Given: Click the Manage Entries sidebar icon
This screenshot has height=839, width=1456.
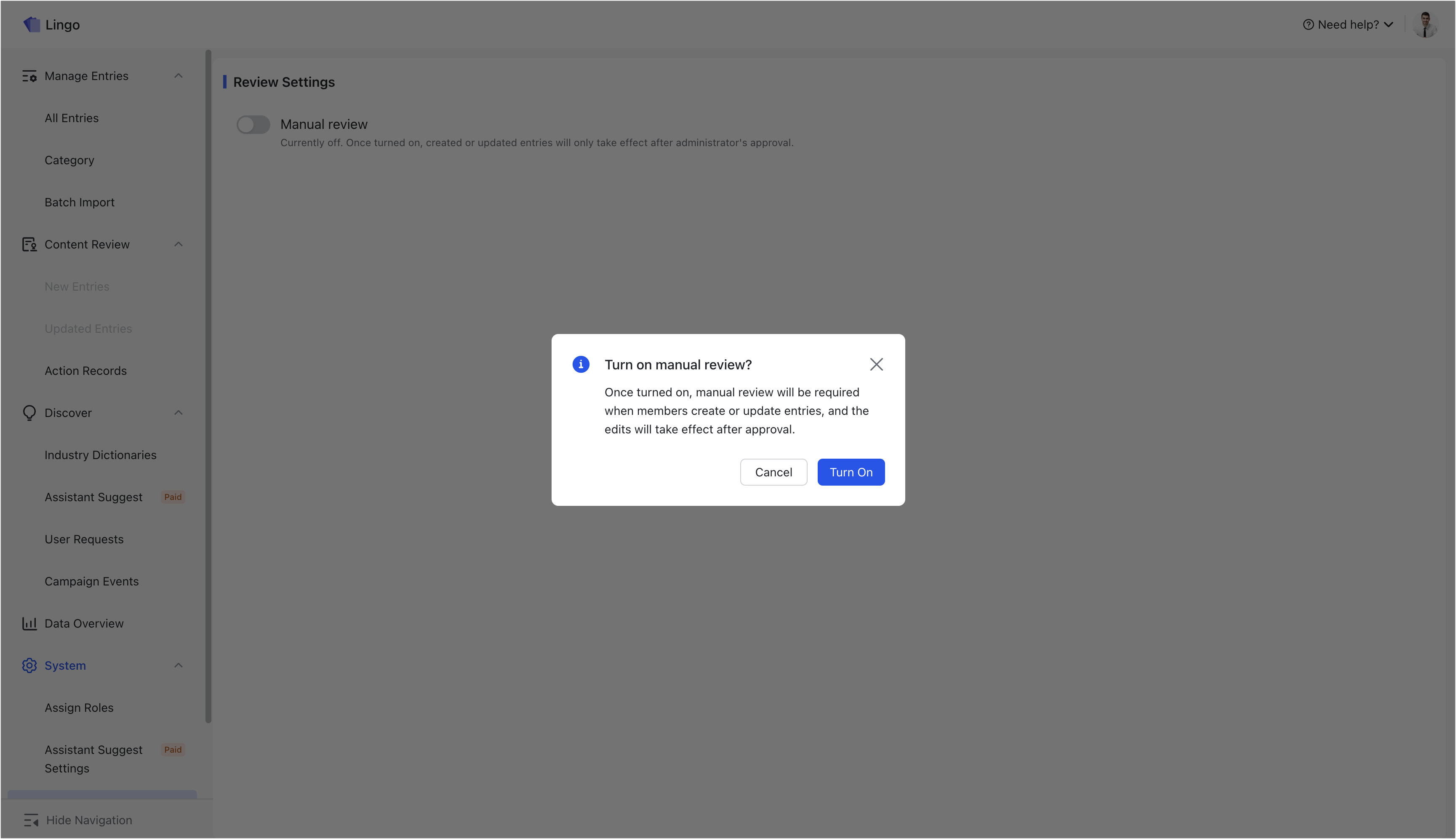Looking at the screenshot, I should pyautogui.click(x=29, y=75).
